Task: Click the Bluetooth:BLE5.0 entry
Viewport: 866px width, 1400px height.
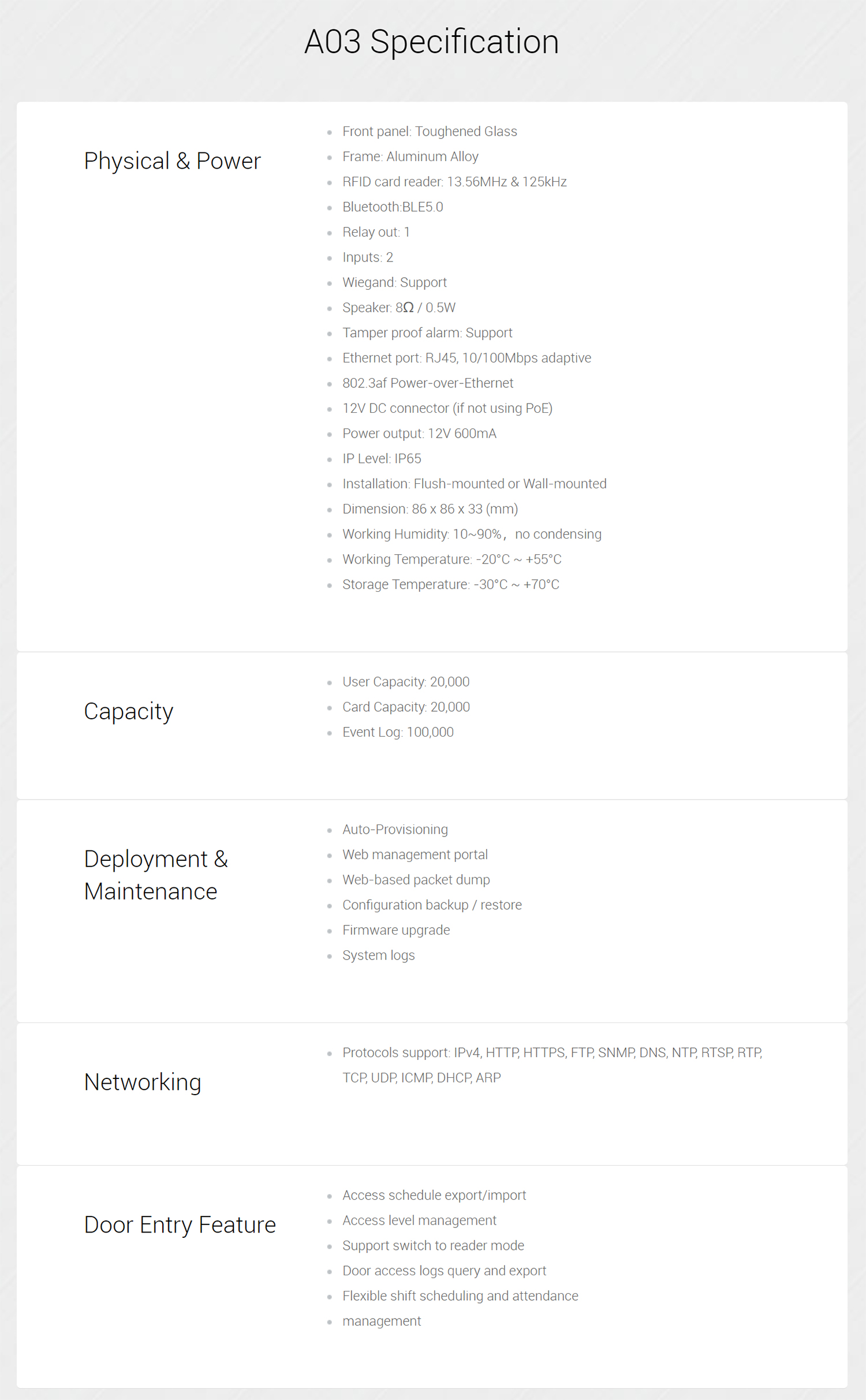Action: tap(393, 207)
